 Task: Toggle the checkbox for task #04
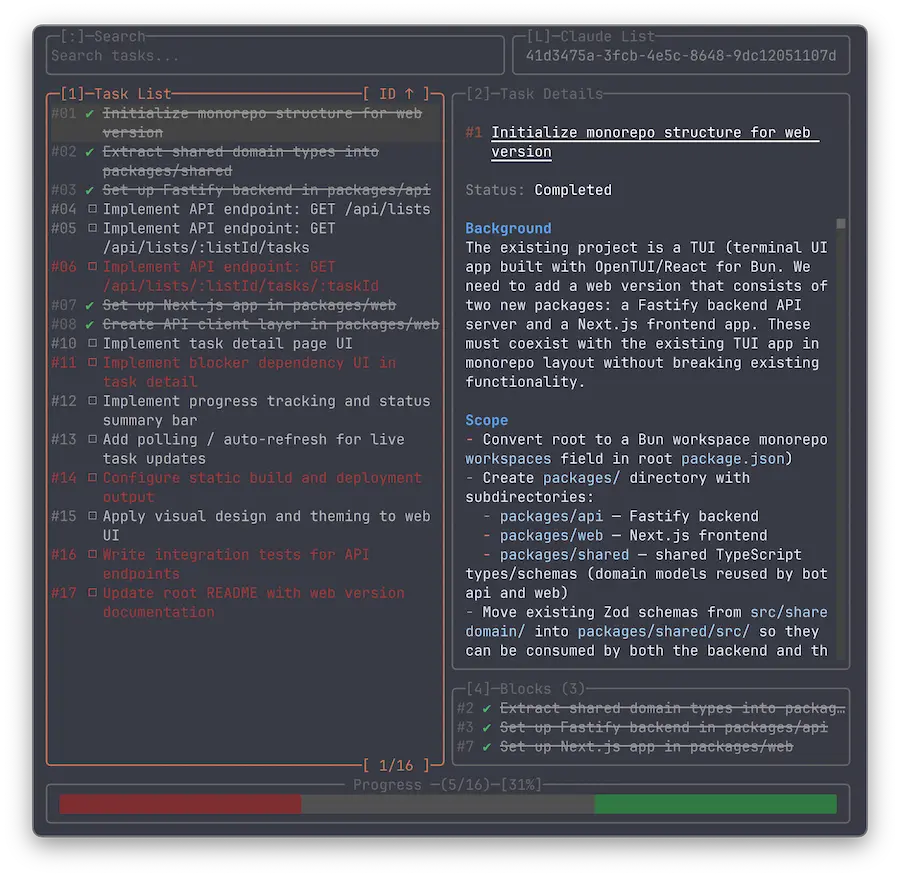(91, 209)
